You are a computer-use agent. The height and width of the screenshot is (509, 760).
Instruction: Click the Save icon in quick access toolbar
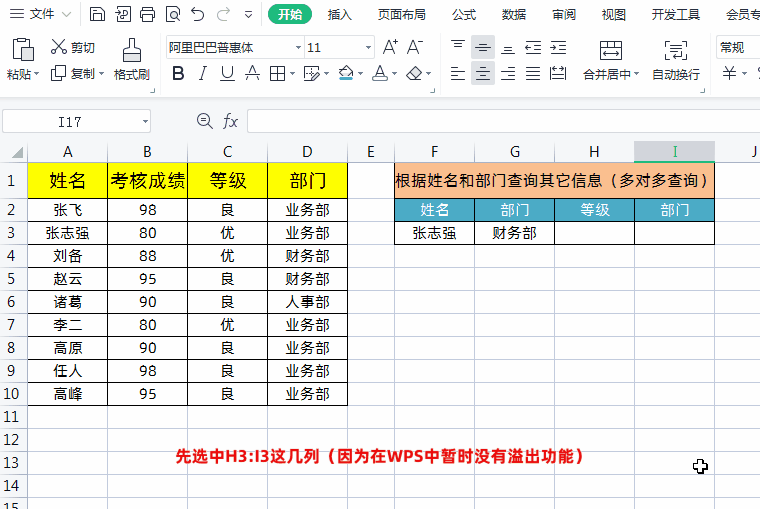[x=97, y=14]
